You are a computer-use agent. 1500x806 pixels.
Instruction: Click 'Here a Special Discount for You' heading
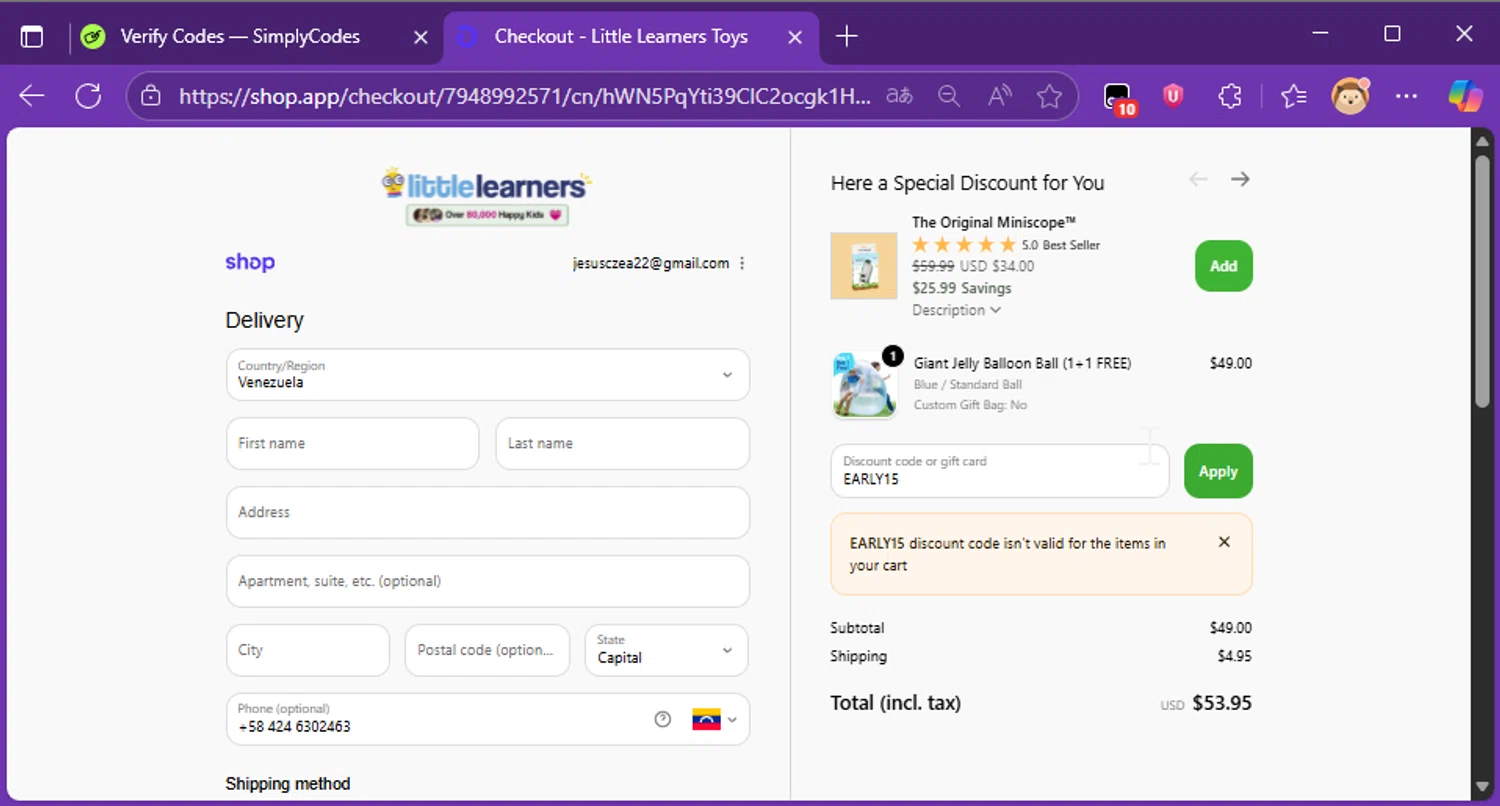967,183
